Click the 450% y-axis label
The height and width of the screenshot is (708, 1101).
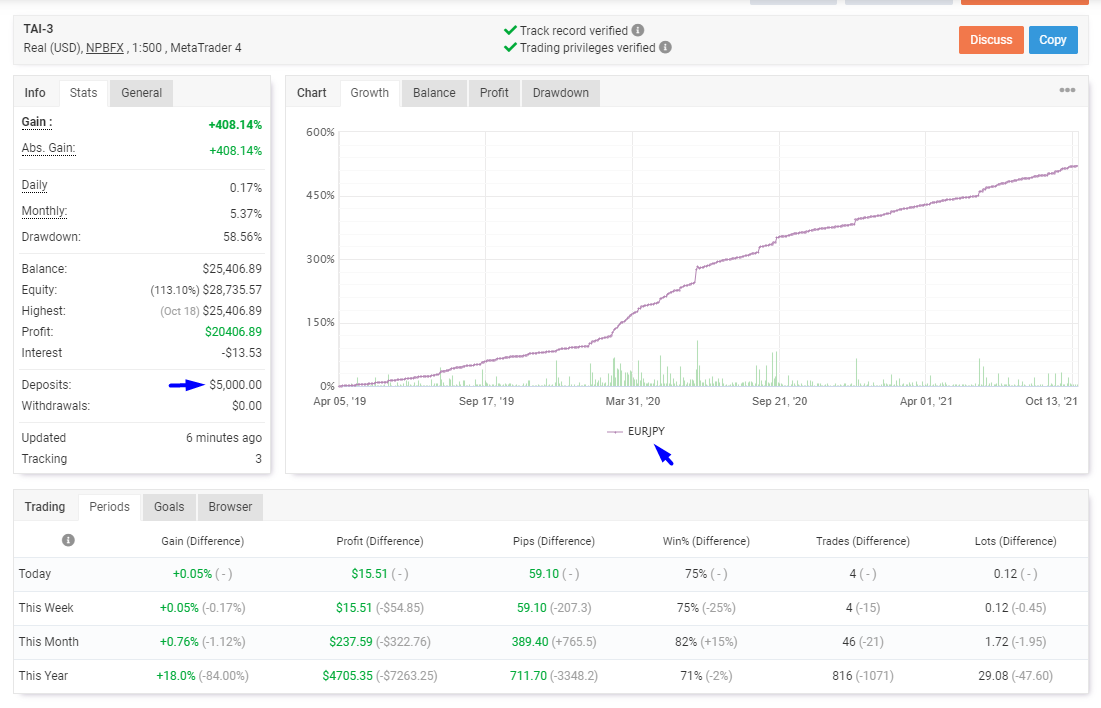click(320, 196)
